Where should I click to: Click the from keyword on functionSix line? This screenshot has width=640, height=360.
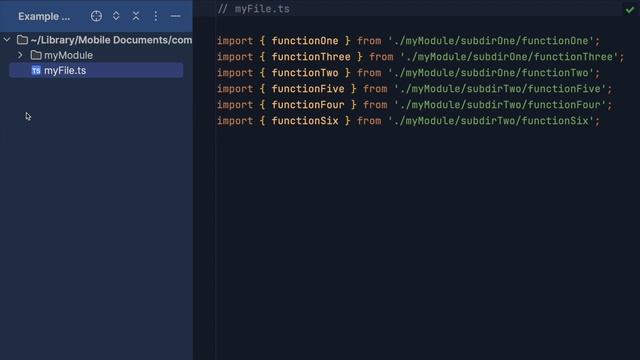click(x=369, y=121)
